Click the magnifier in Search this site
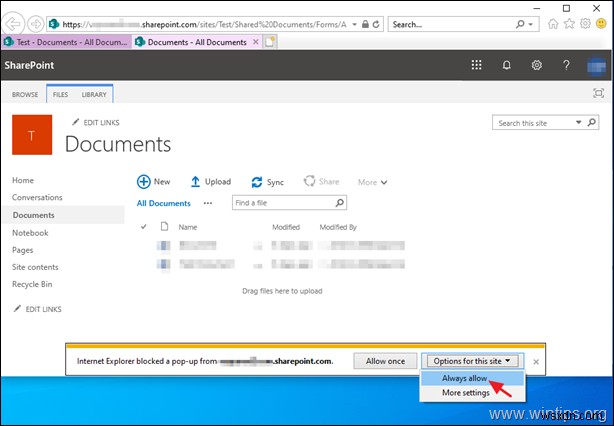This screenshot has width=614, height=426. click(x=592, y=123)
